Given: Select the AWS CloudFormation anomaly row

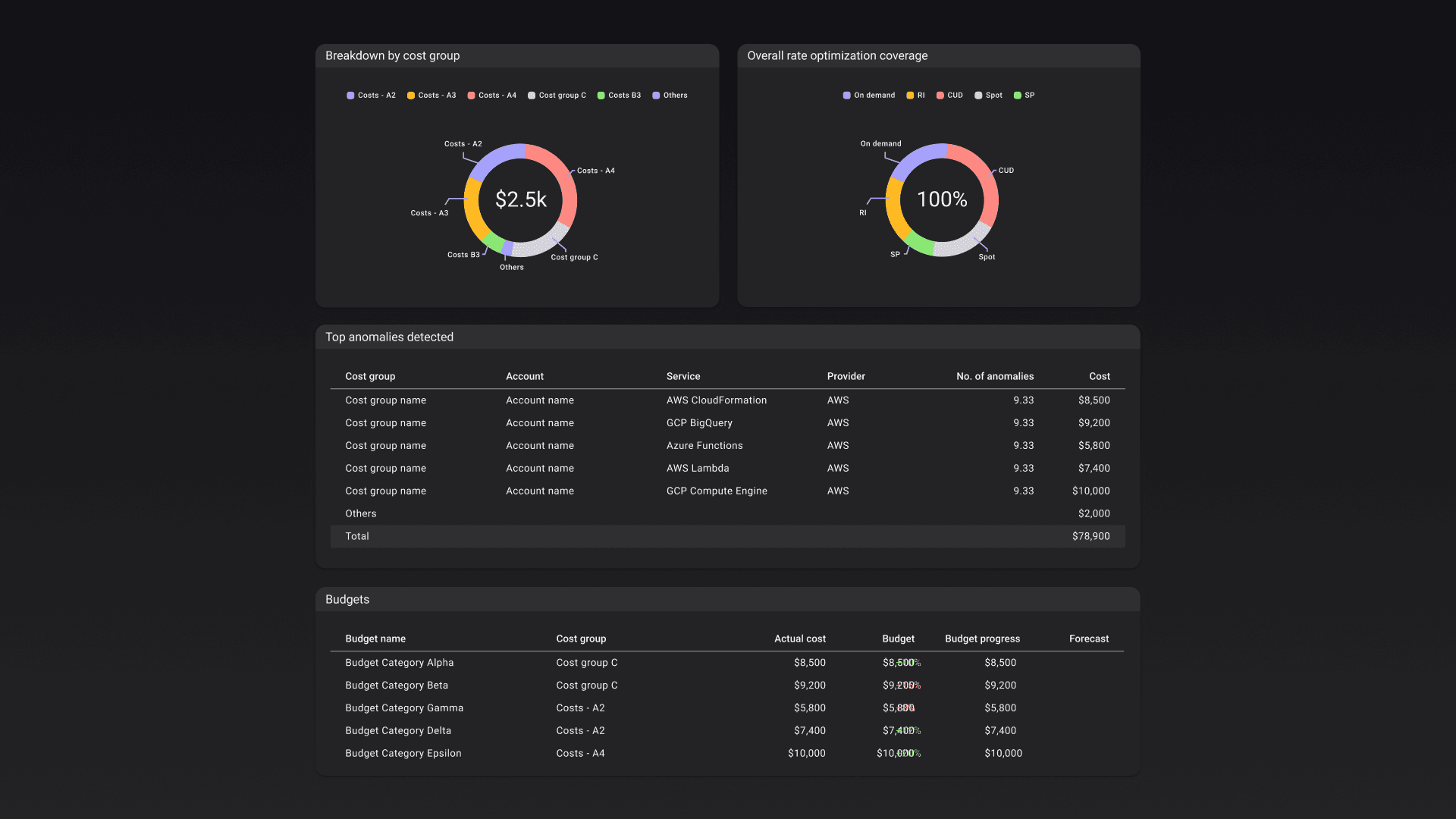Looking at the screenshot, I should click(716, 400).
